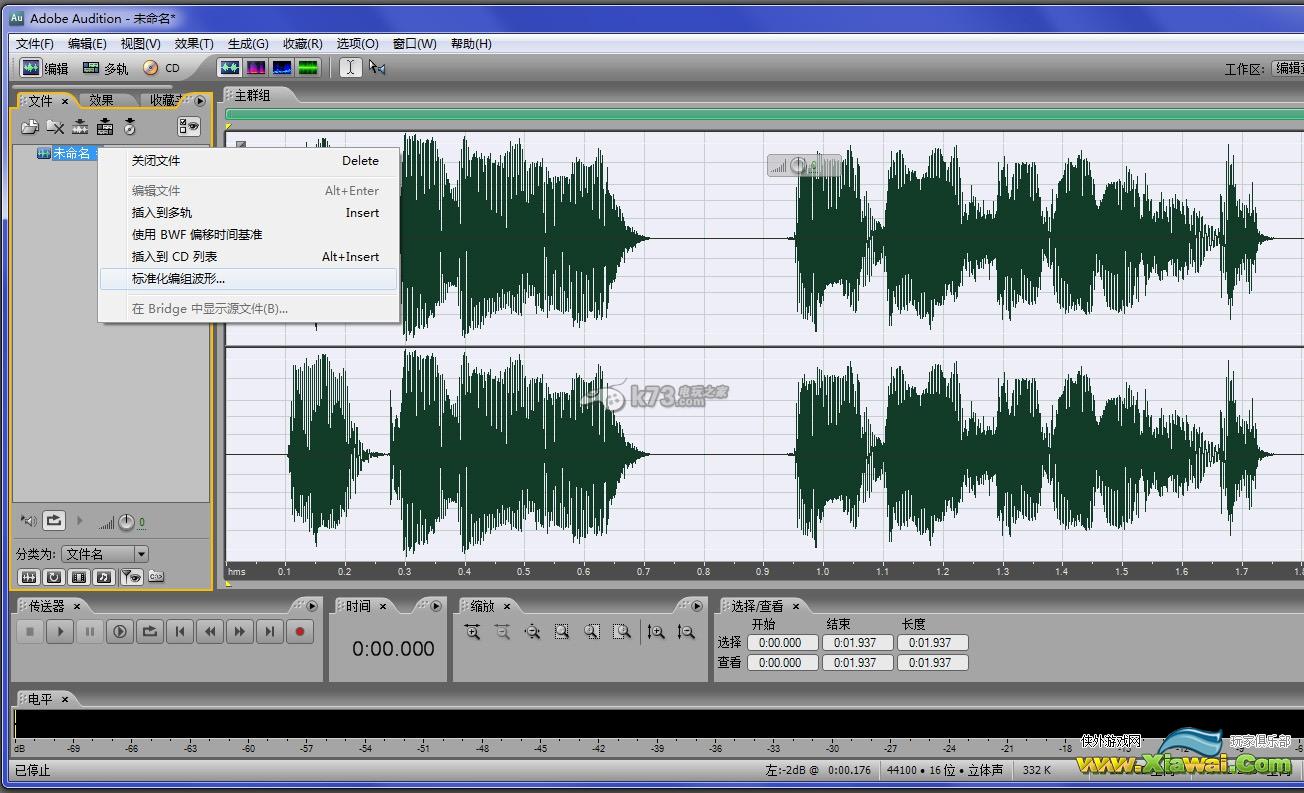Click the Insert into CD list icon
1304x793 pixels.
pyautogui.click(x=130, y=127)
